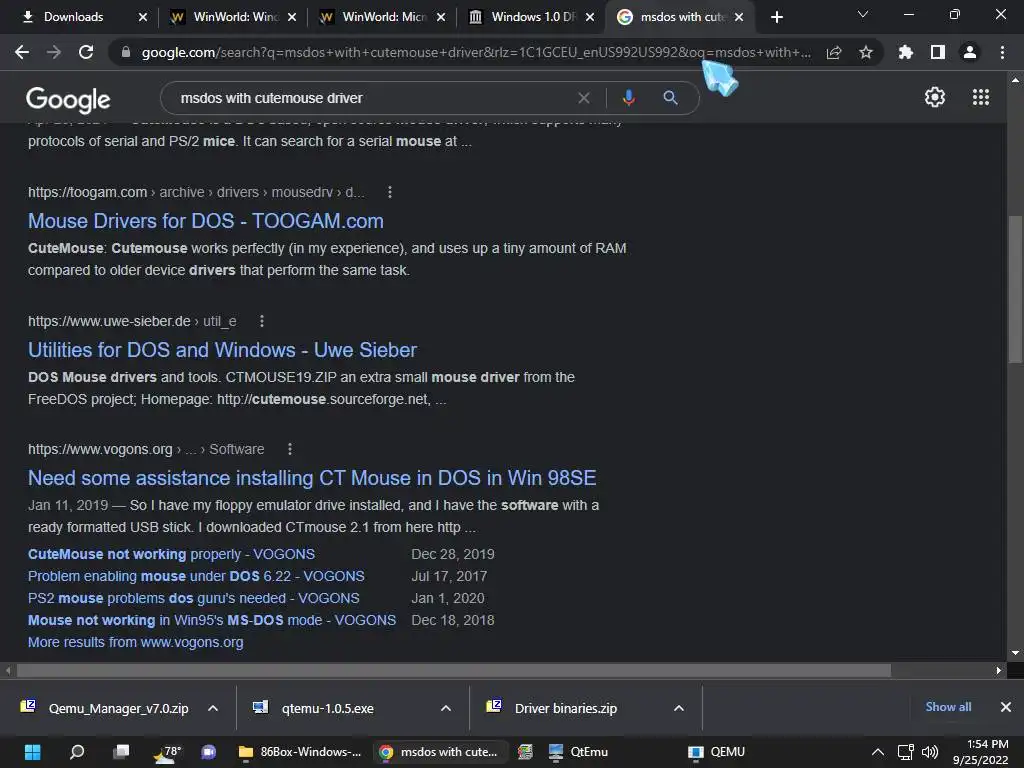Viewport: 1024px width, 768px height.
Task: Open the Chrome extensions puzzle icon
Action: point(906,52)
